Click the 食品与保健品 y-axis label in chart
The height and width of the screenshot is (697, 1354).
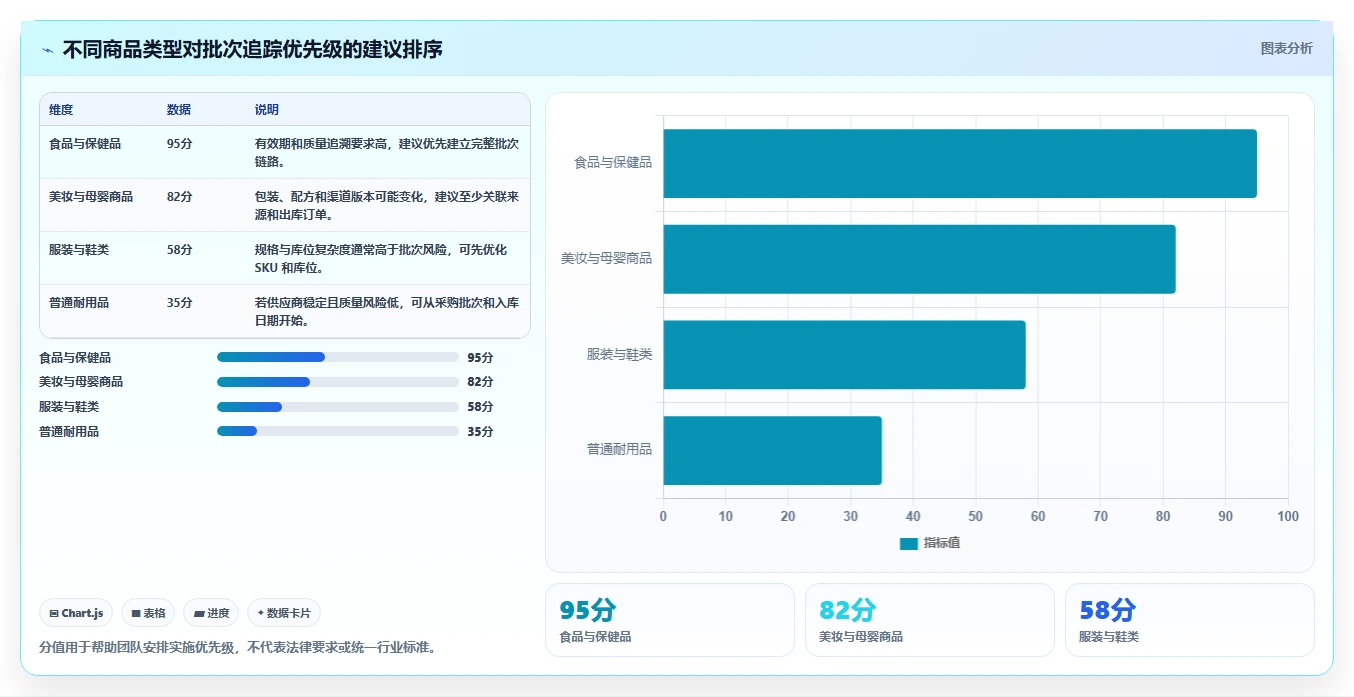612,163
